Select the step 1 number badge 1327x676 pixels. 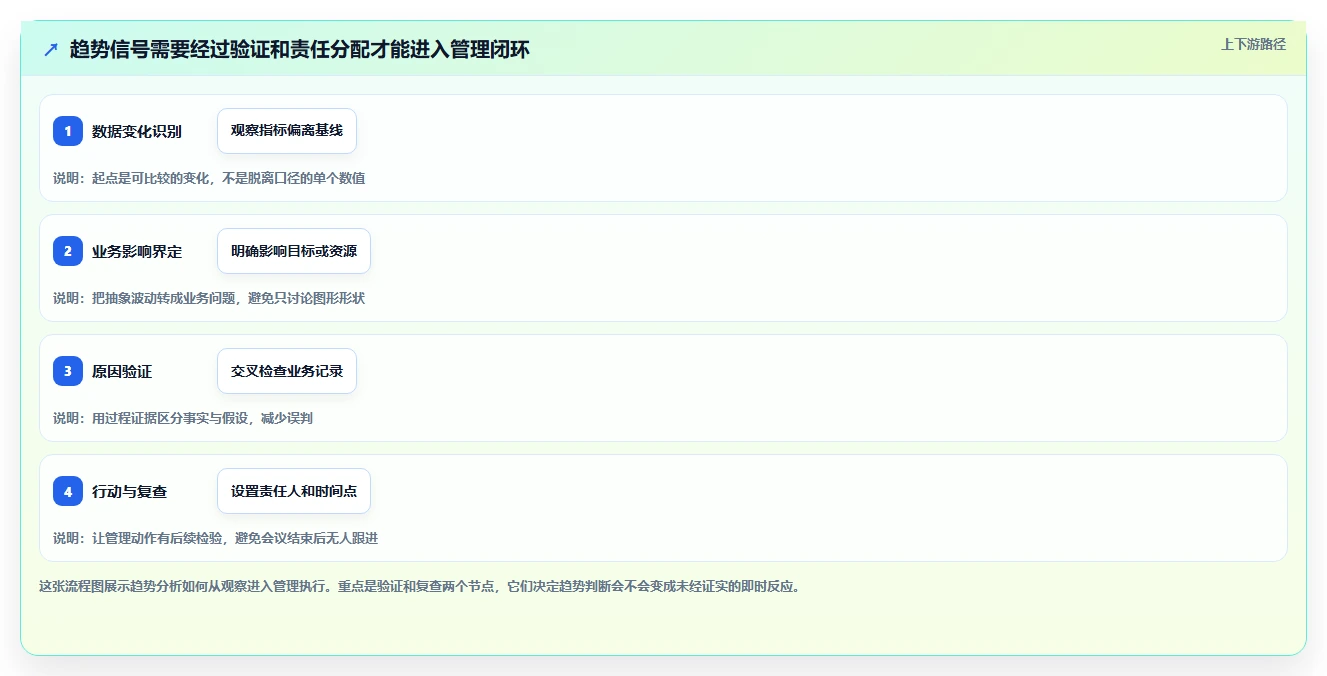click(x=68, y=131)
